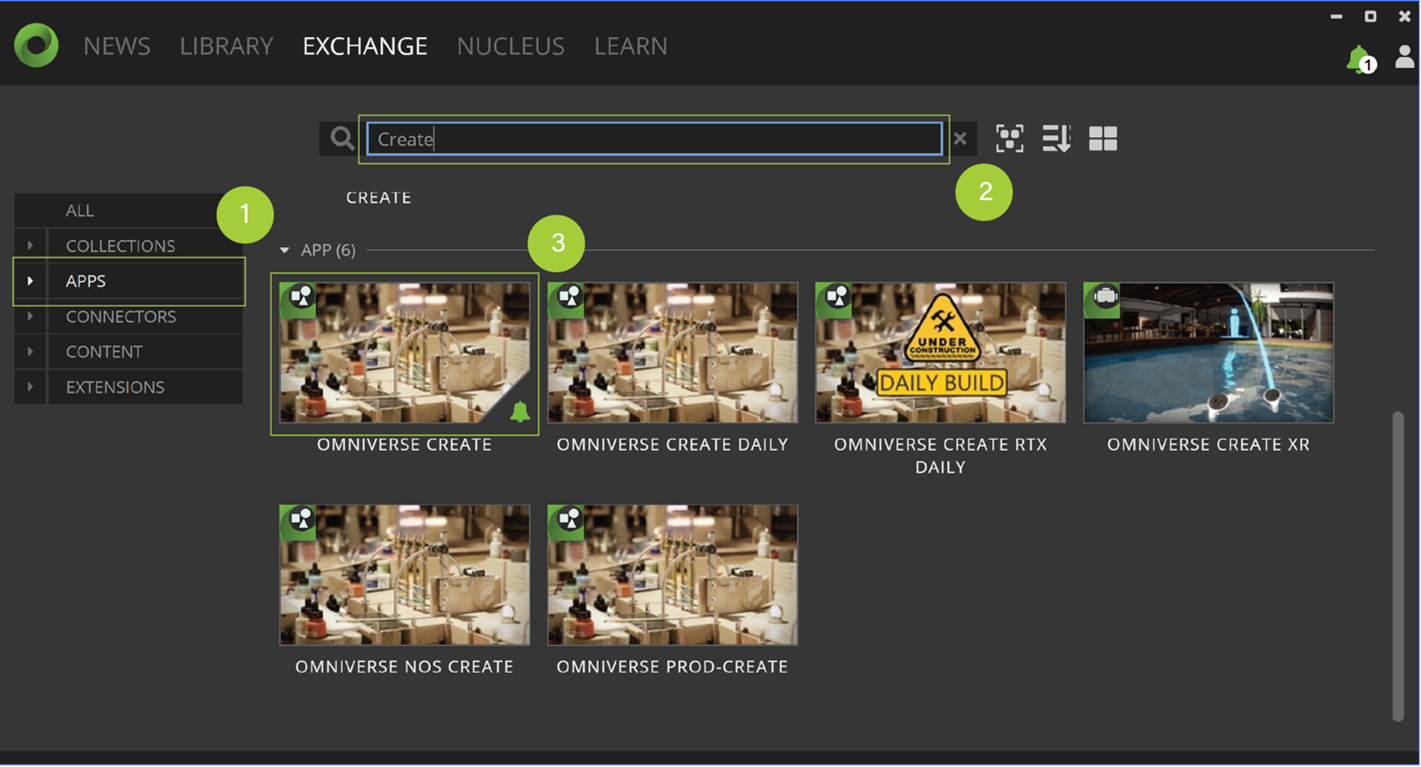
Task: Go to the NUCLEUS tab
Action: [x=510, y=46]
